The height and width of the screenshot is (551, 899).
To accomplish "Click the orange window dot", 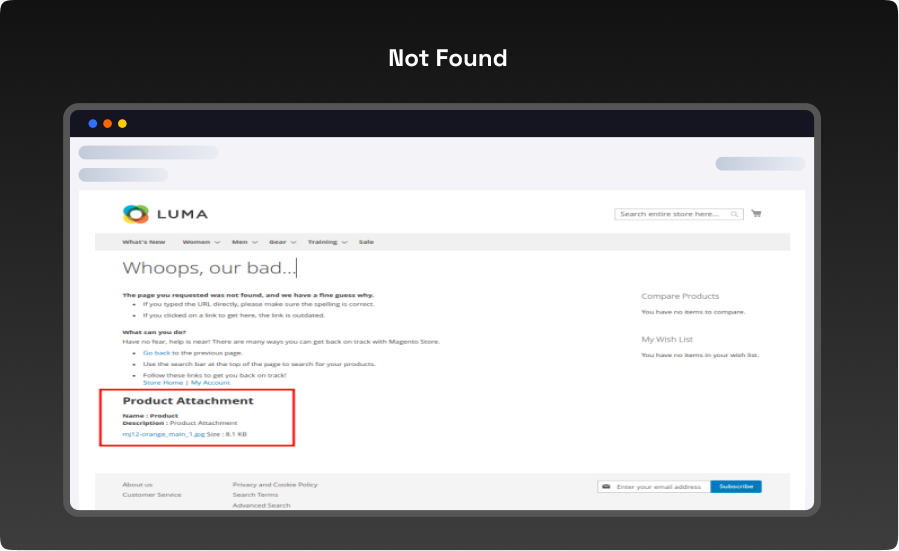I will tap(107, 124).
